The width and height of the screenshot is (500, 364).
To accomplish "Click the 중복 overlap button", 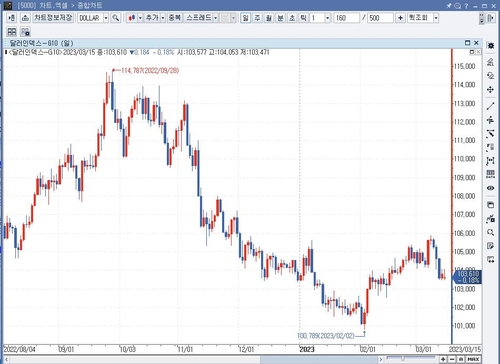I will pos(175,18).
